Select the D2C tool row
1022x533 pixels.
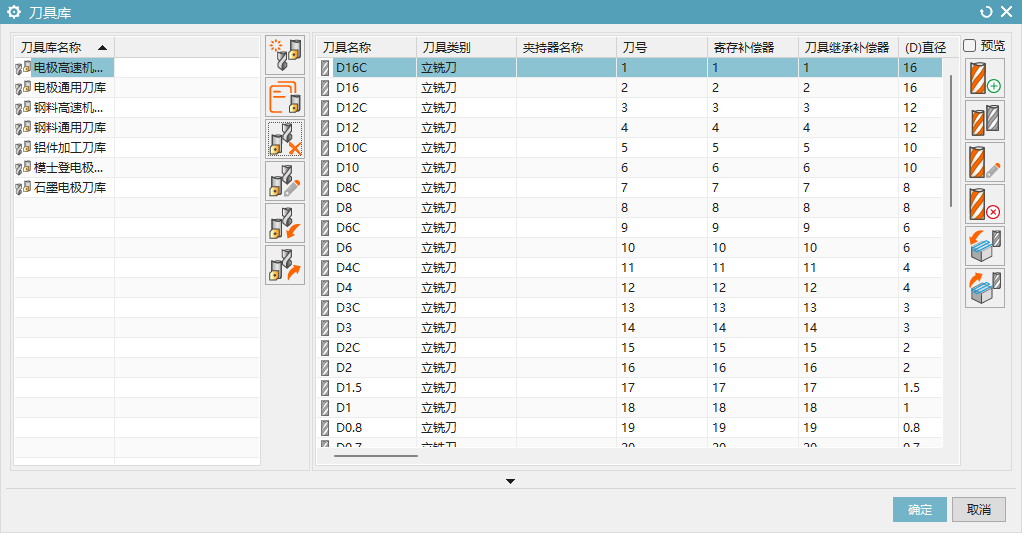630,348
